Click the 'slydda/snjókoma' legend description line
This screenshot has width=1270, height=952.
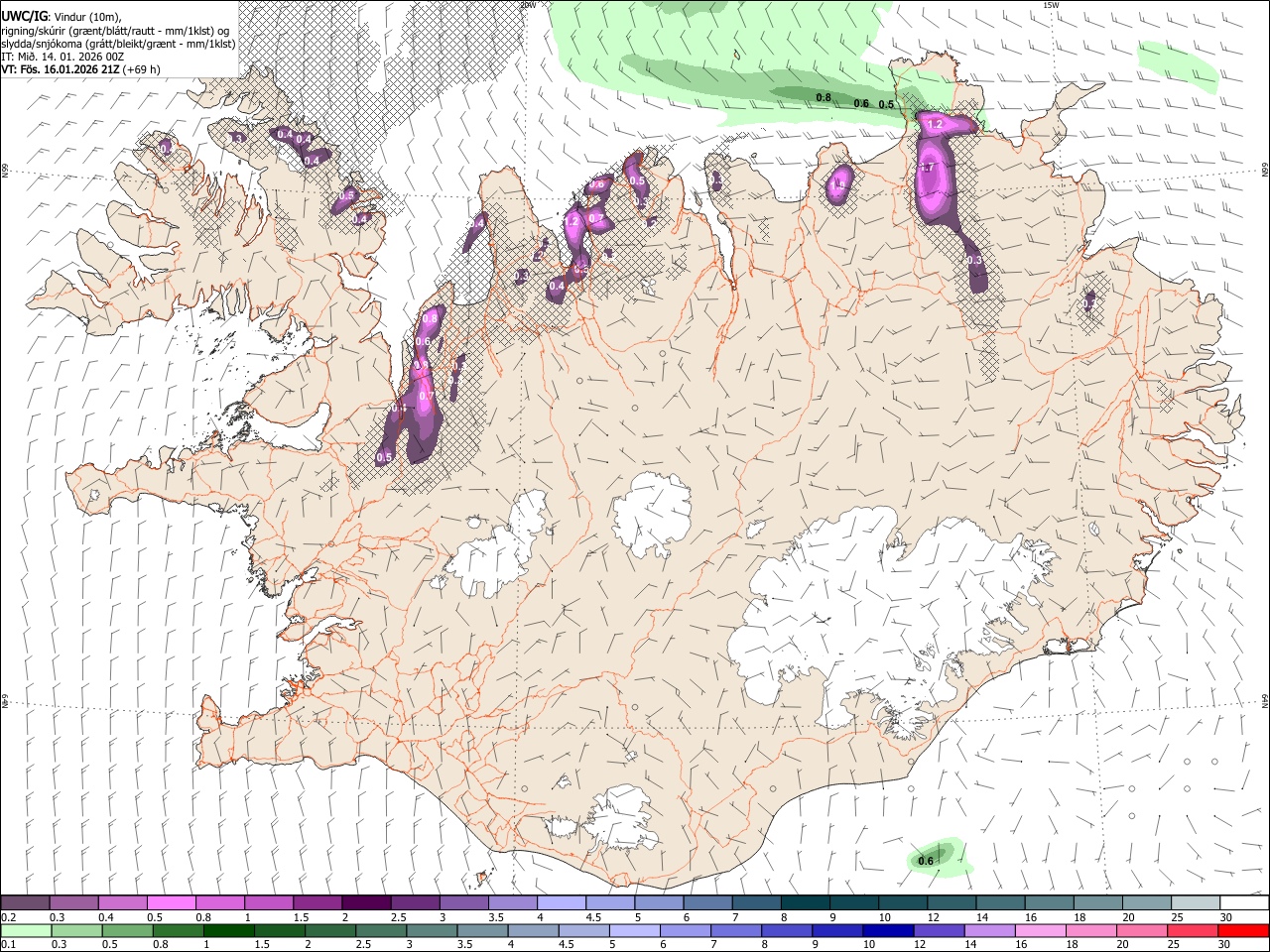(119, 44)
